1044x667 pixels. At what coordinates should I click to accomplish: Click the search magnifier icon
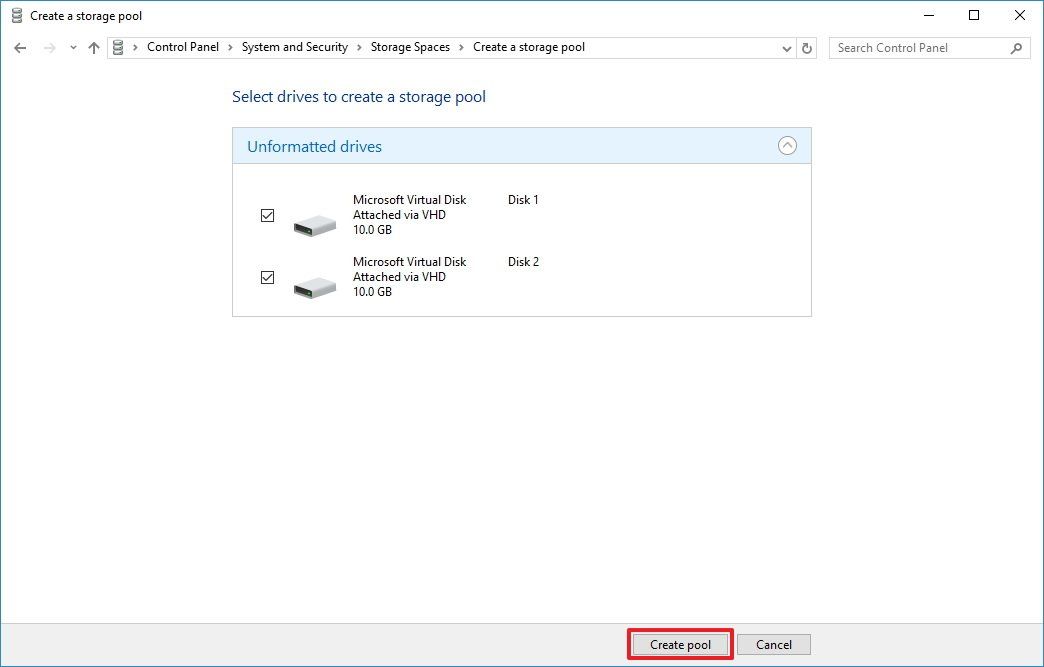pos(1016,47)
